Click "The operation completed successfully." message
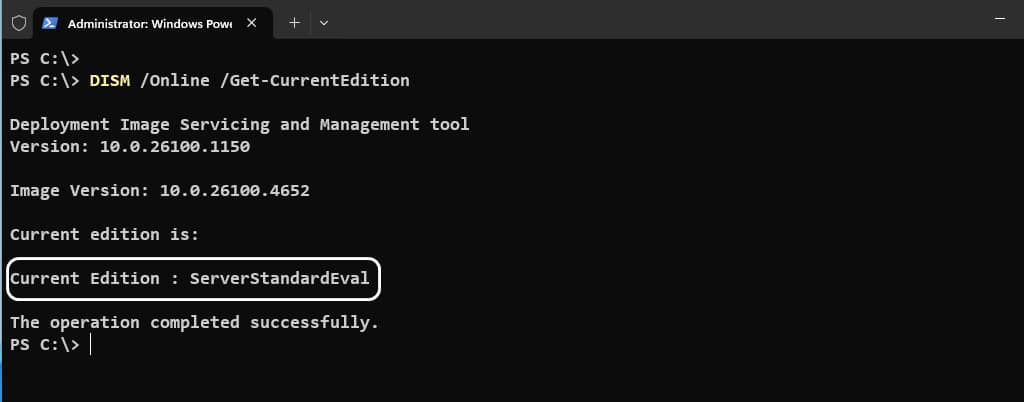Screen dimensions: 1024x402 [x=195, y=322]
